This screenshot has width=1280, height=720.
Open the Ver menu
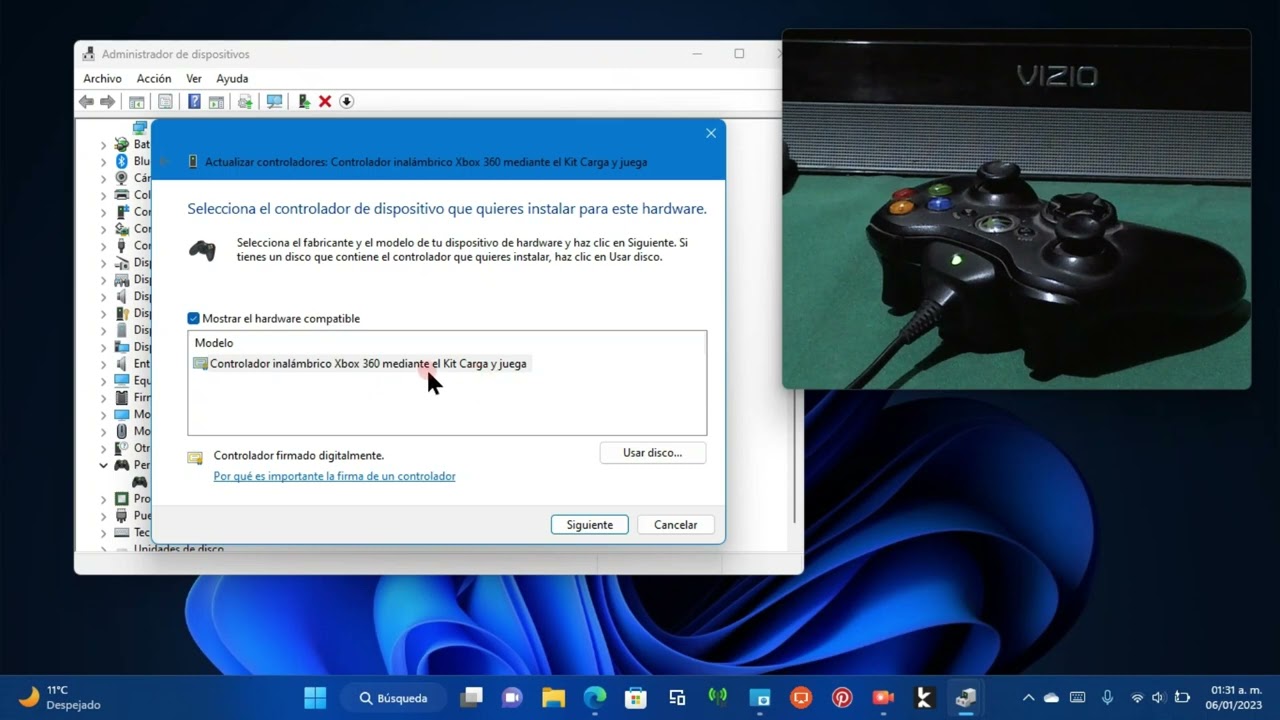point(194,79)
